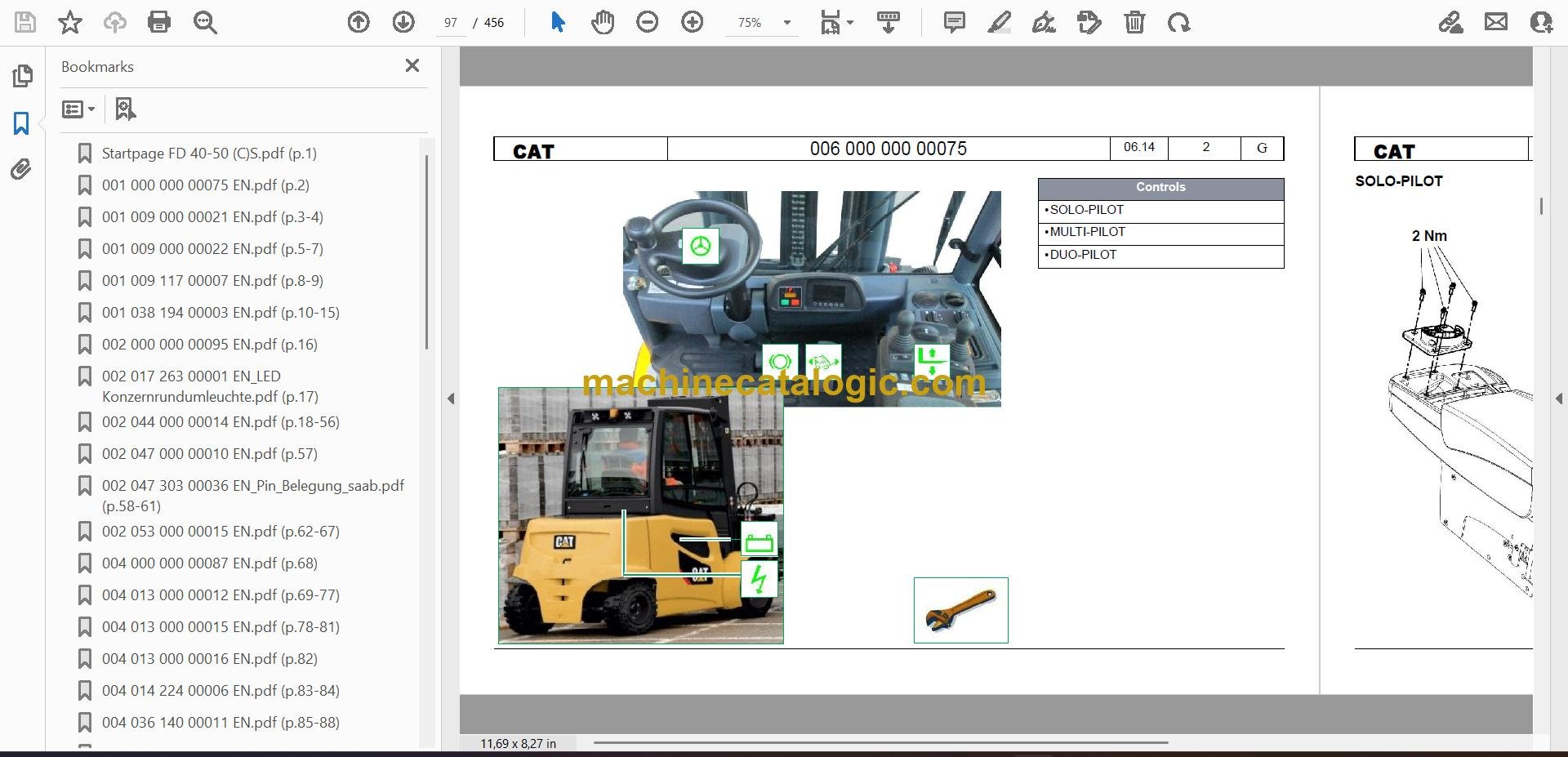Open bookmark 002 047 000 00010 EN.pdf
Viewport: 1568px width, 757px height.
pos(210,454)
